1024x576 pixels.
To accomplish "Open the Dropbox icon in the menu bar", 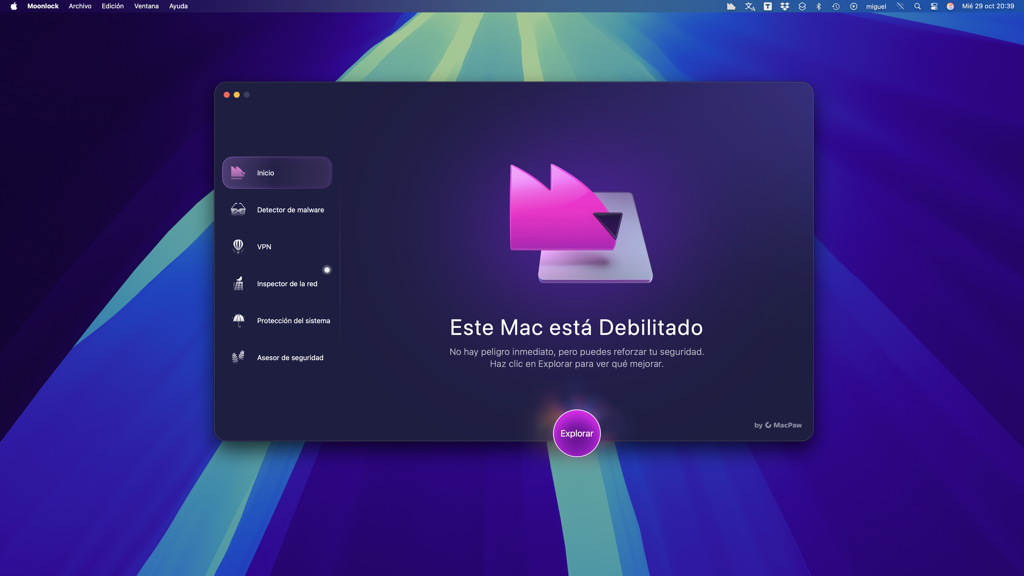I will (x=785, y=6).
